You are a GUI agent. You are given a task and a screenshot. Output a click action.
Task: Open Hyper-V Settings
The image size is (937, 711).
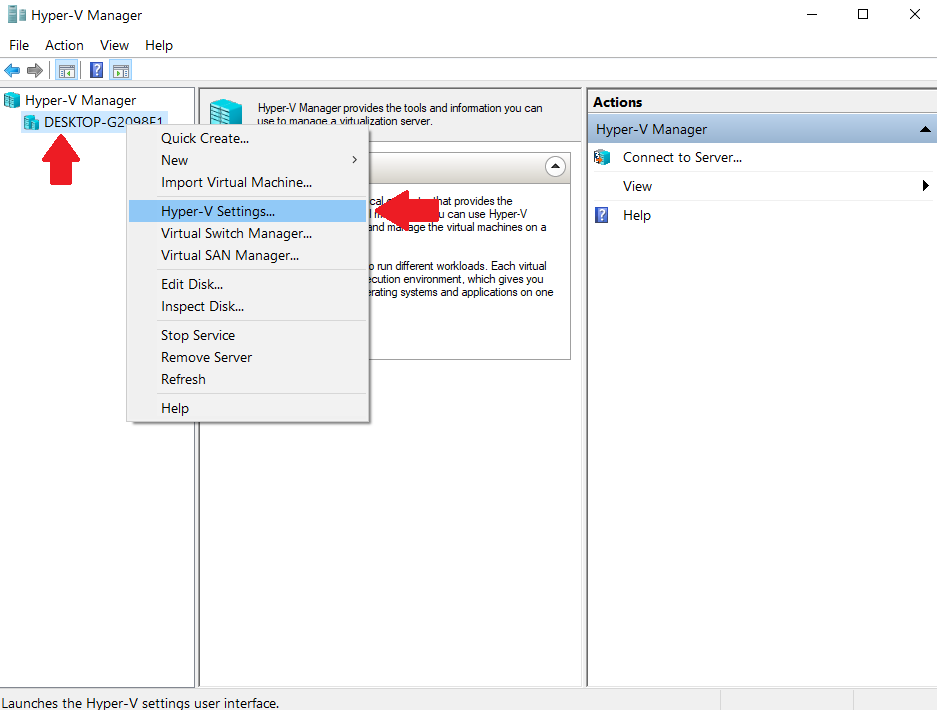[247, 212]
